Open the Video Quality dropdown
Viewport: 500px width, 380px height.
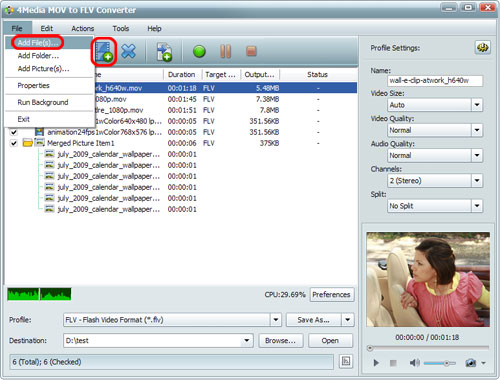coord(477,130)
